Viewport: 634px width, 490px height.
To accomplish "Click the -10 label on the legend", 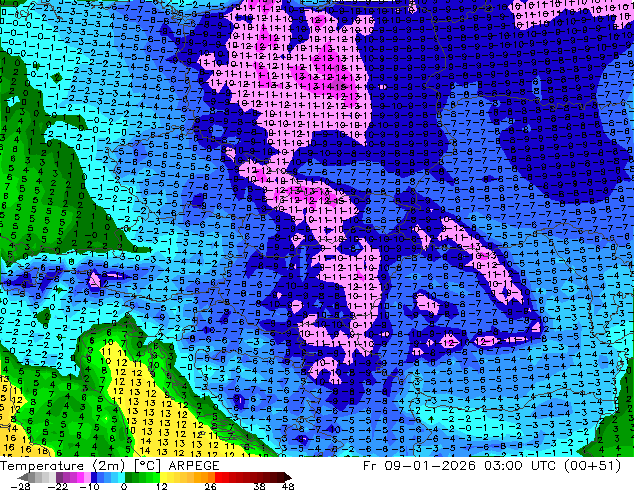I will tap(89, 486).
